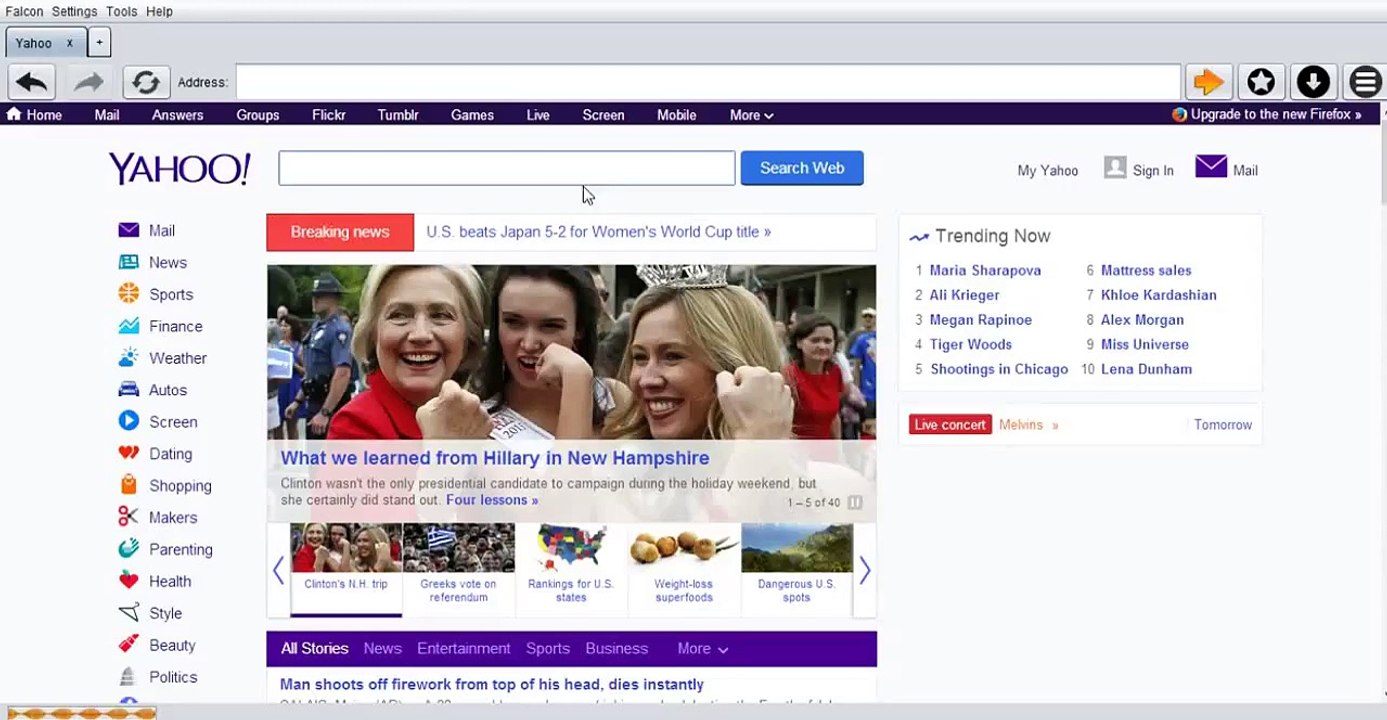
Task: Open a new tab with the plus button
Action: (x=99, y=42)
